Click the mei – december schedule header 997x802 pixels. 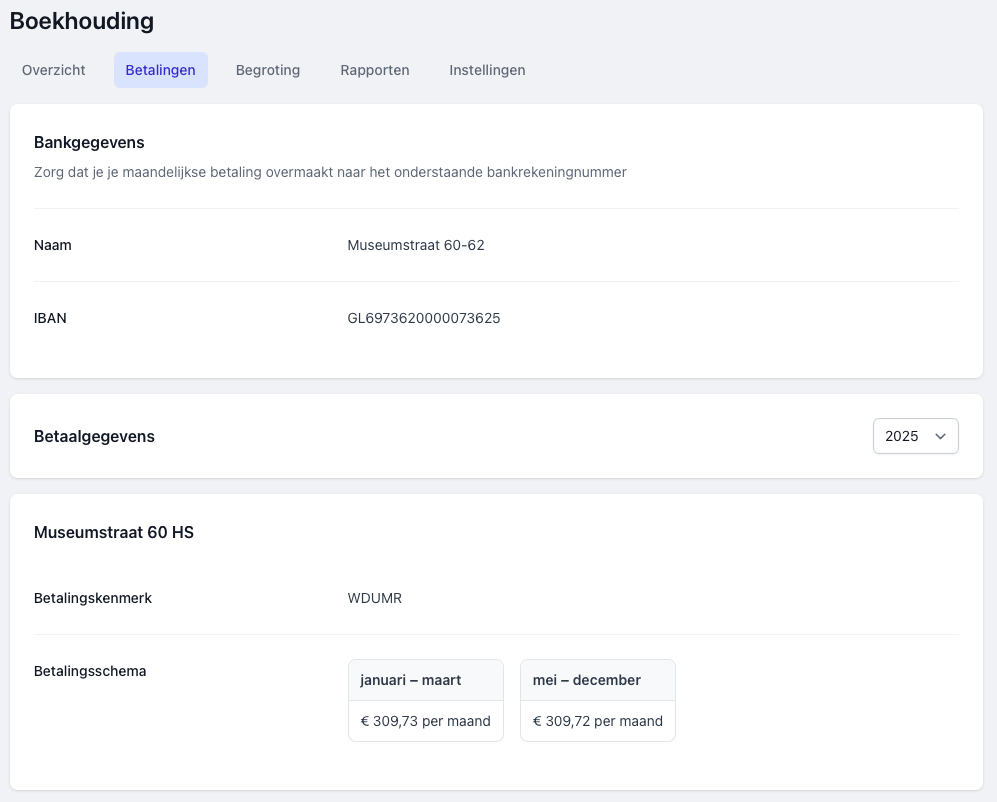(x=587, y=680)
